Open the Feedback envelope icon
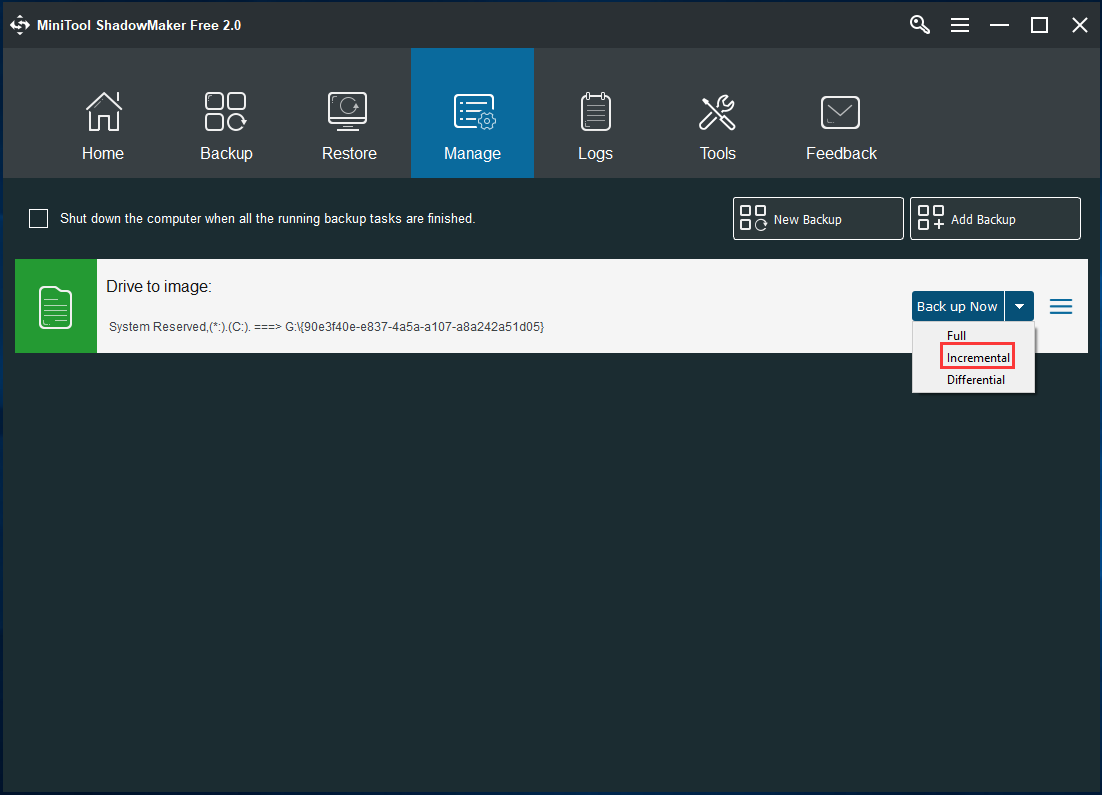1102x795 pixels. 841,112
